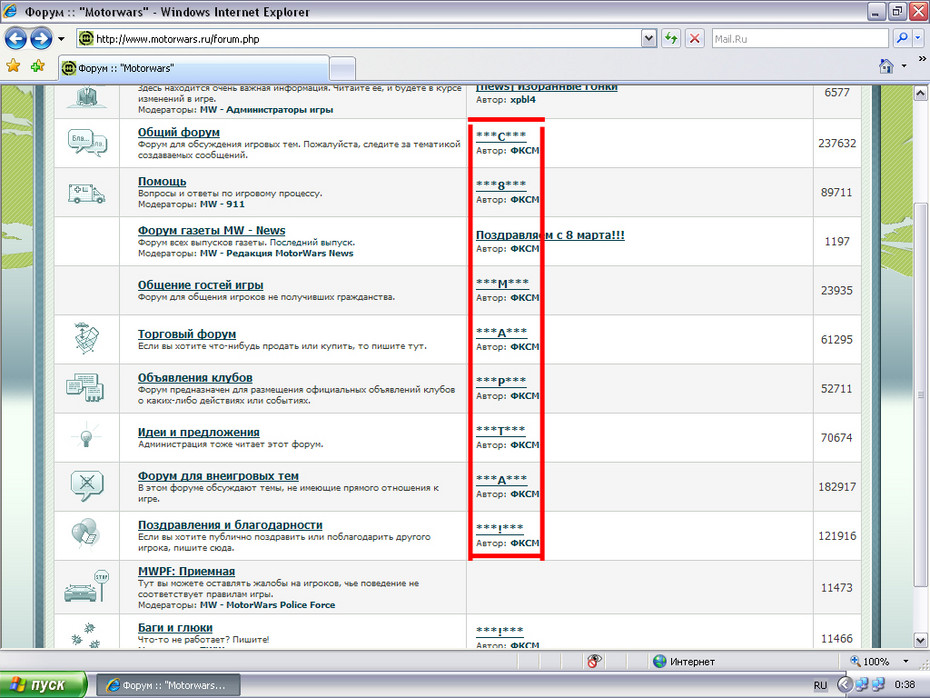The width and height of the screenshot is (930, 698).
Task: Click the balloons icon for Поздравления
Action: click(x=85, y=533)
